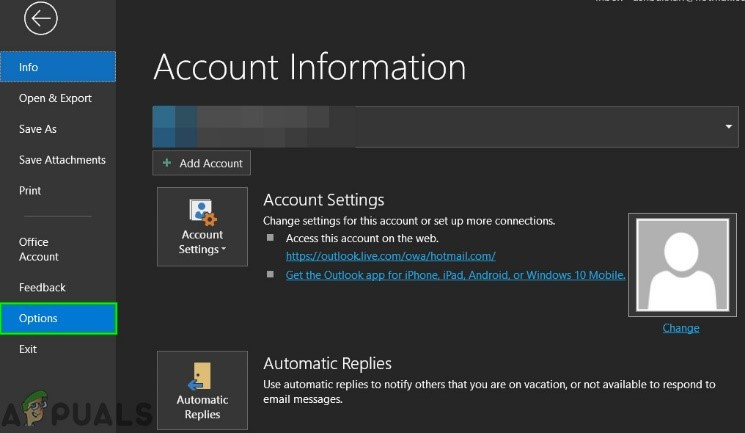Open the Account Settings icon button
The image size is (745, 433).
pos(202,226)
